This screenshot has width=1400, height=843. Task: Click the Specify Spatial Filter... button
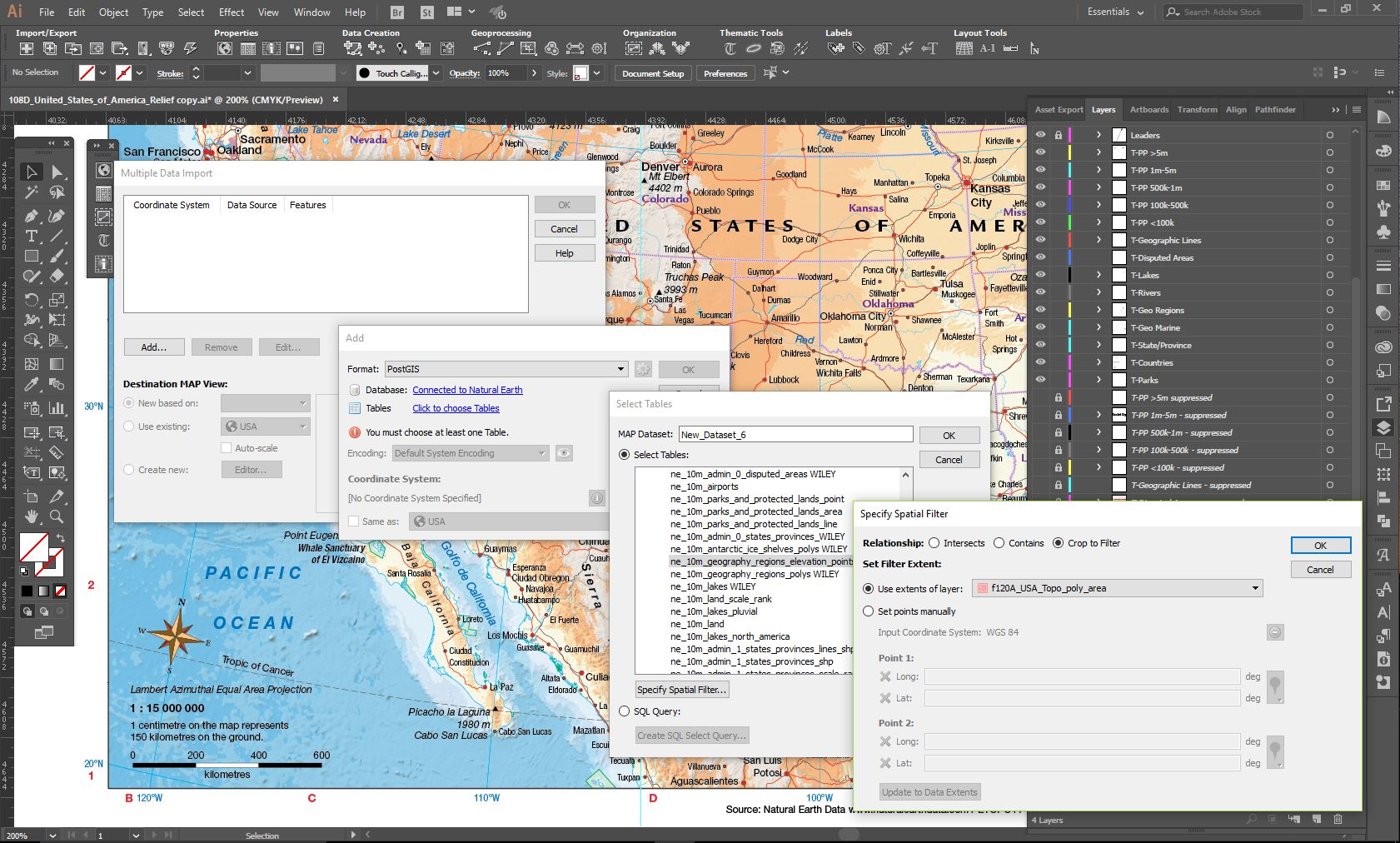click(x=682, y=690)
